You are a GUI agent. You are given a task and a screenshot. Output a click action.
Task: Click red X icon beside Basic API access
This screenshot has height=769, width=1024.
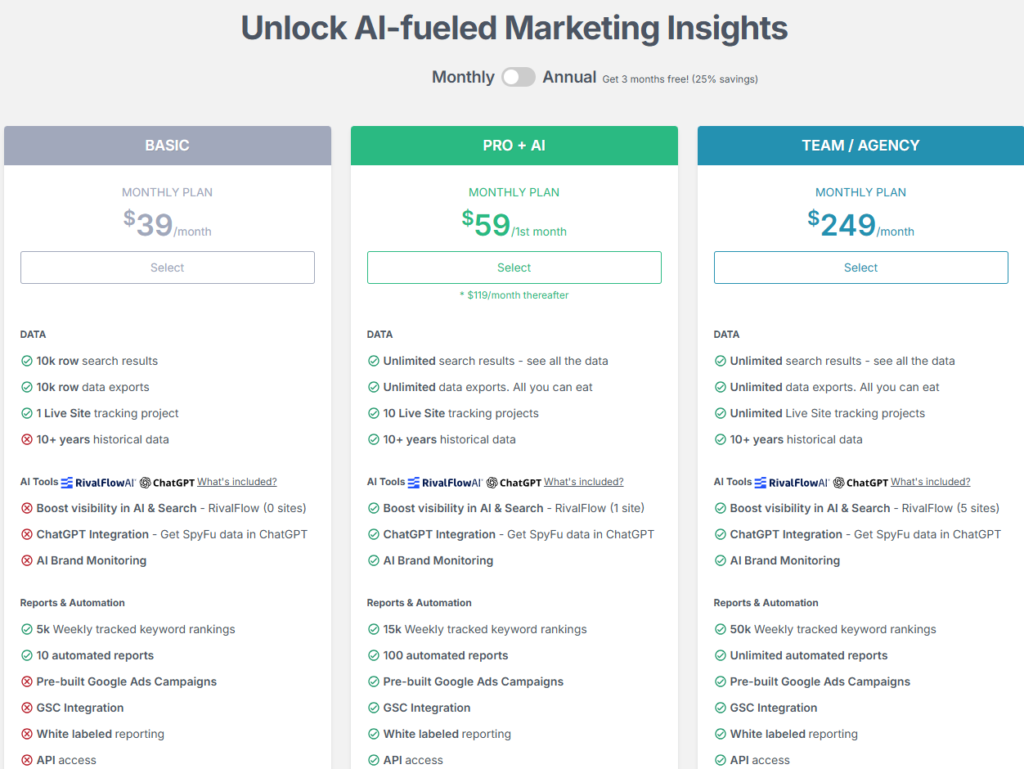[27, 760]
